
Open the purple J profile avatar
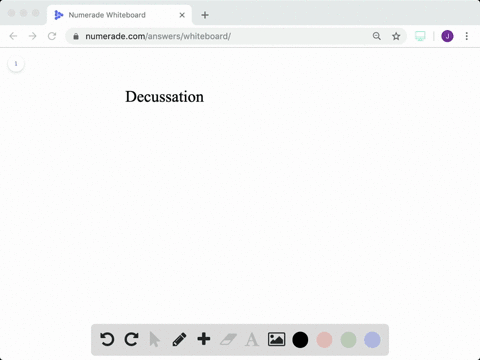pyautogui.click(x=447, y=36)
